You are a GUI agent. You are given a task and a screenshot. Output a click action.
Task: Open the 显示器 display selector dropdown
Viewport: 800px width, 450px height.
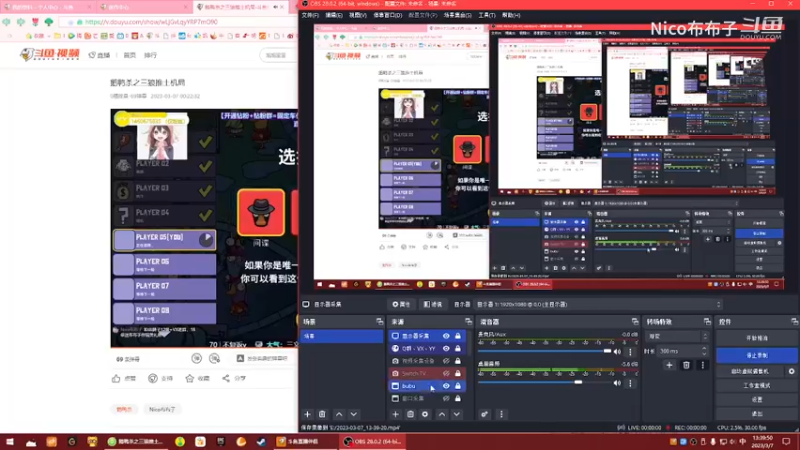599,305
